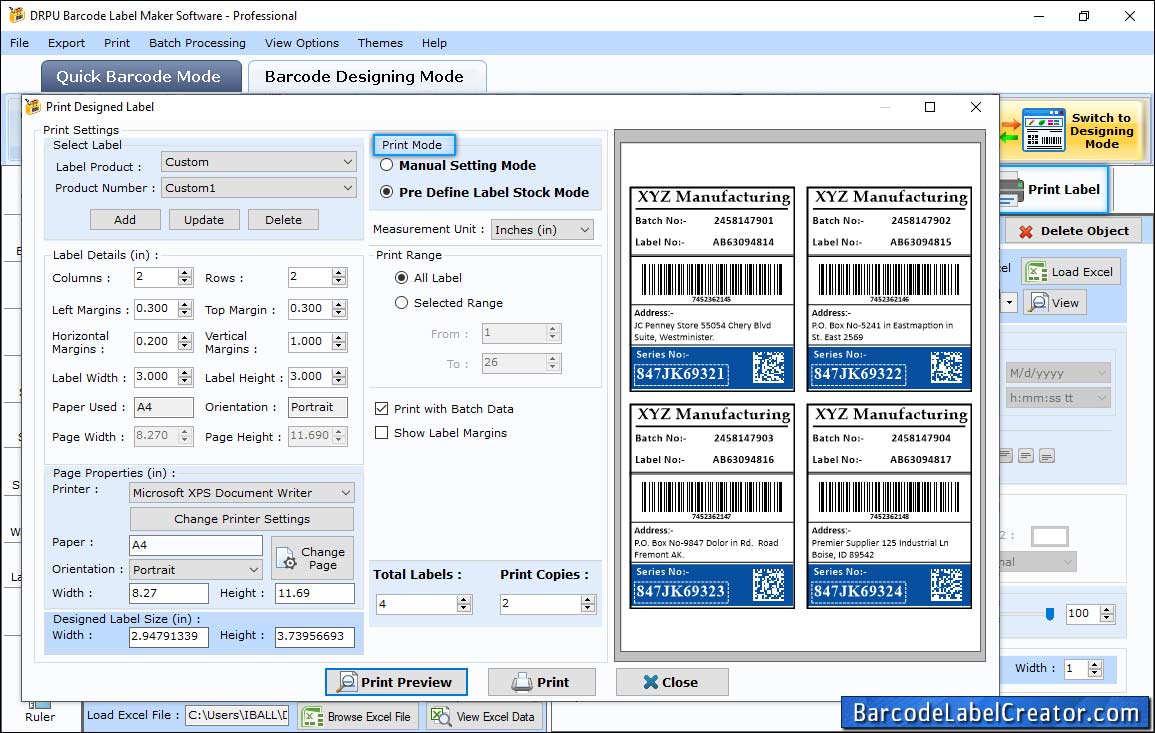The image size is (1155, 733).
Task: Click the Columns spinner arrows
Action: pos(185,278)
